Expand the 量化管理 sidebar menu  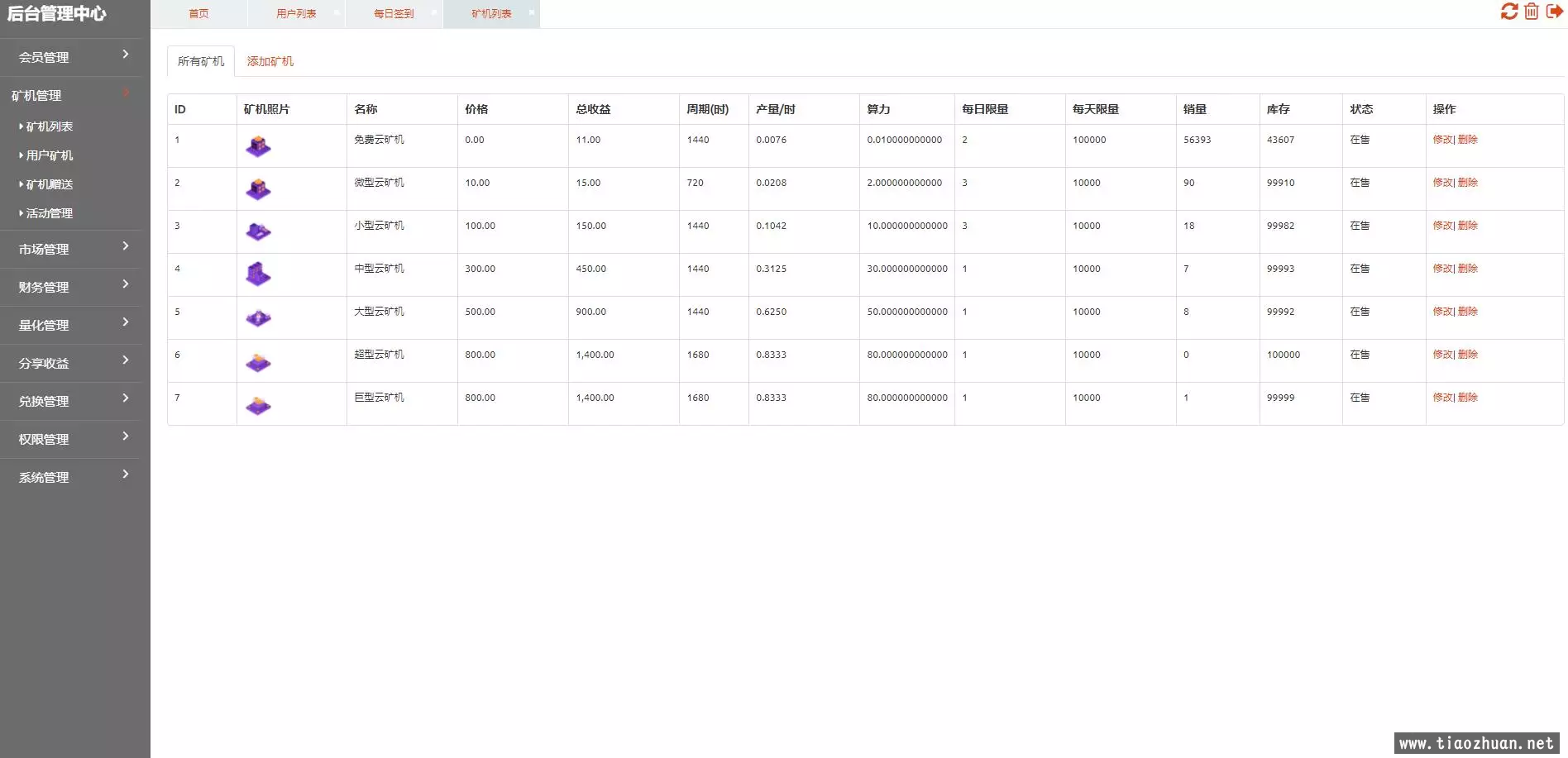(x=71, y=325)
